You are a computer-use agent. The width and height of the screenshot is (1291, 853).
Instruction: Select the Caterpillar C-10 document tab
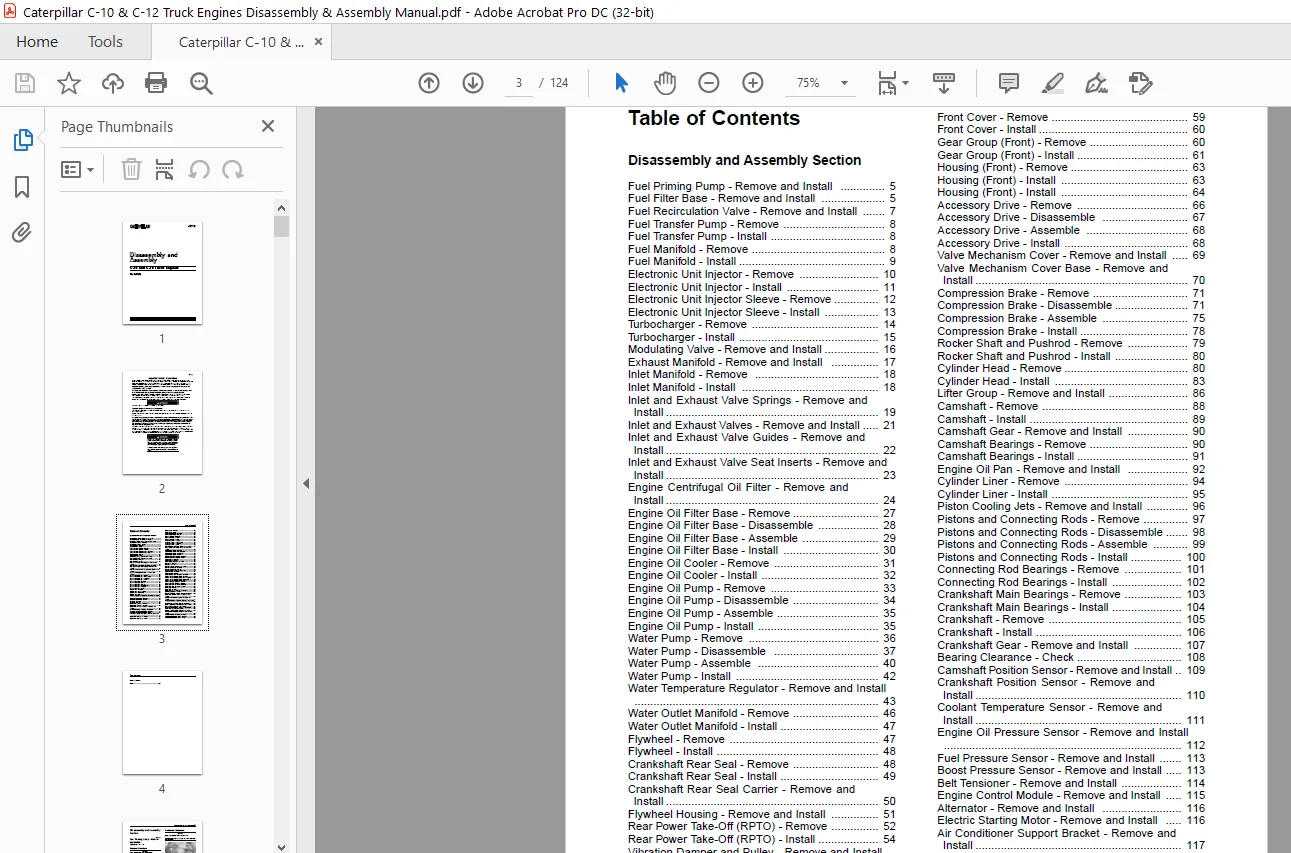[241, 42]
